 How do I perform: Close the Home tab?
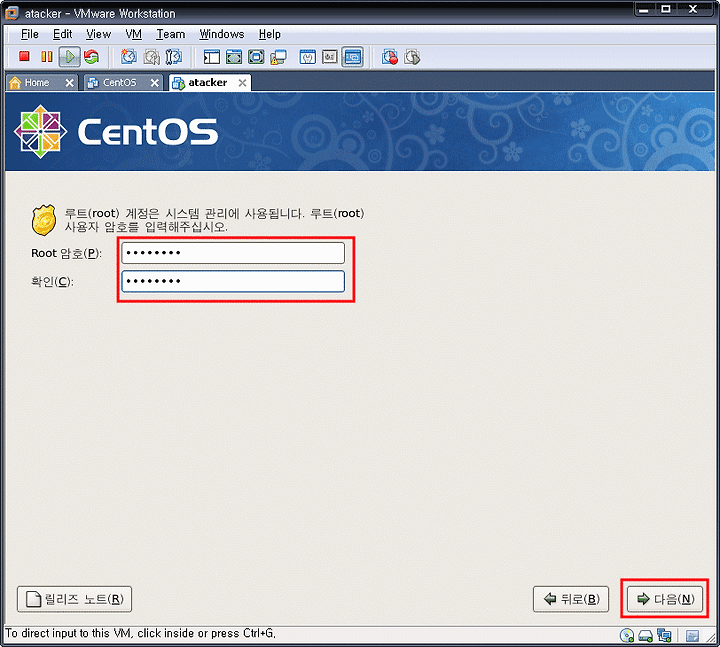coord(69,83)
